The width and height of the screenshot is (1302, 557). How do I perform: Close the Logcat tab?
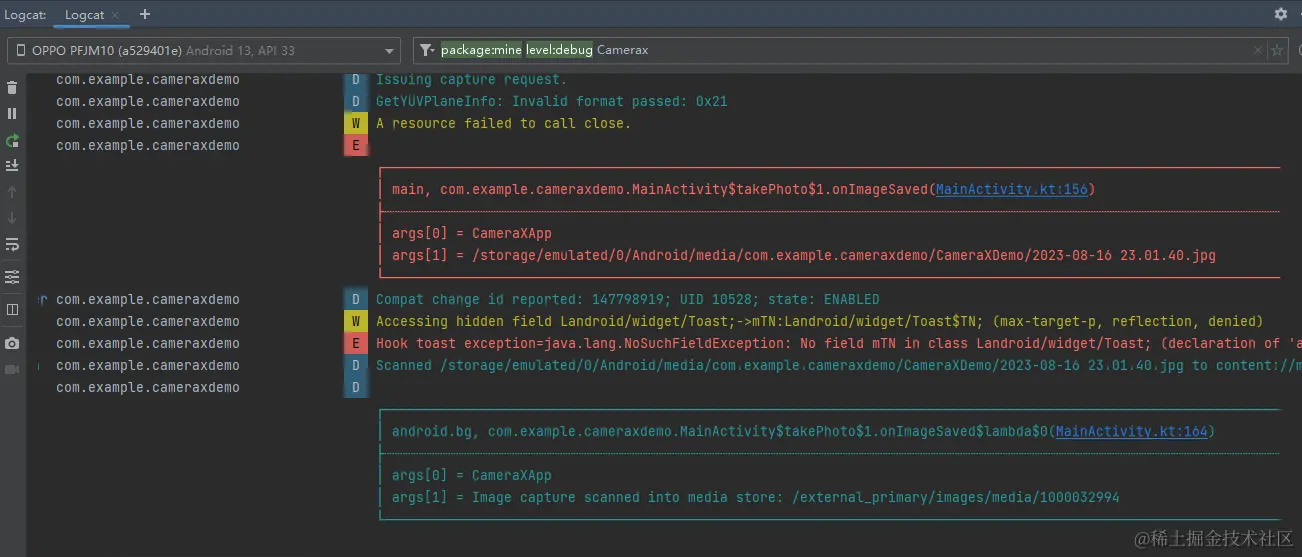(x=116, y=15)
